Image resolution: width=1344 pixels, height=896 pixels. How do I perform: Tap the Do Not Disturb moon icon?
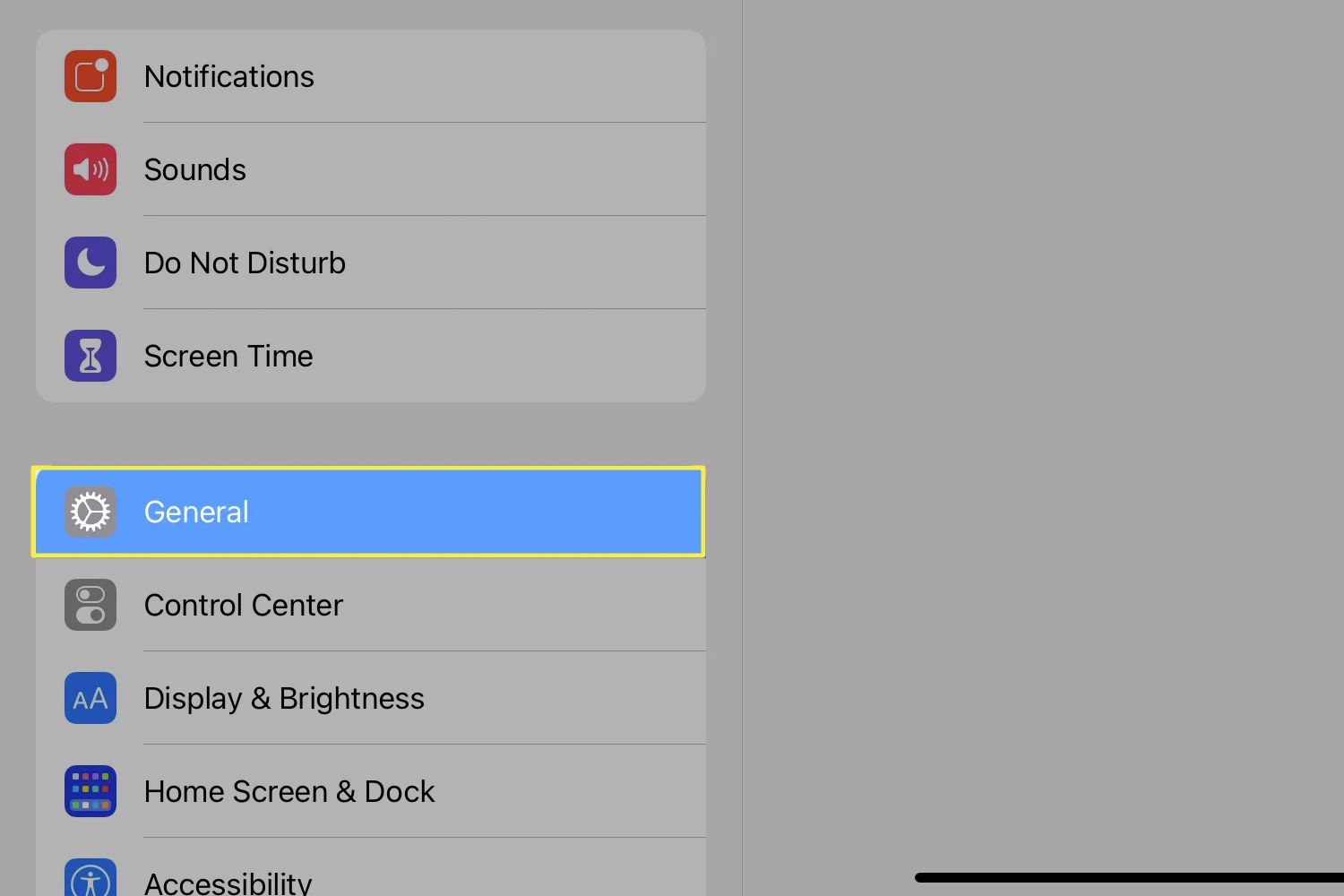coord(90,263)
